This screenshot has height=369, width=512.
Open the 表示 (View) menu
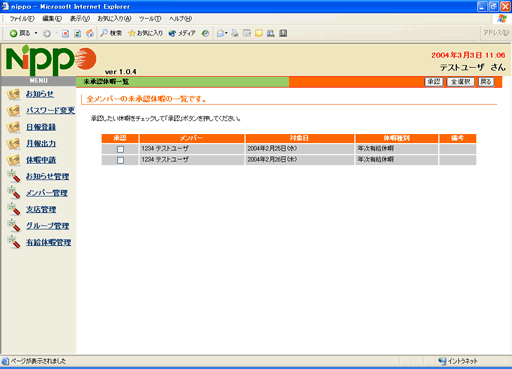(x=80, y=19)
